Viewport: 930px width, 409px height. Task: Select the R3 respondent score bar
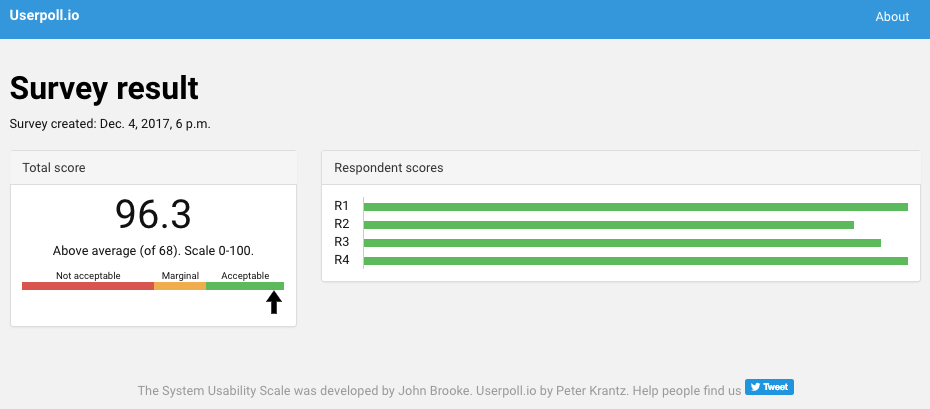coord(622,243)
